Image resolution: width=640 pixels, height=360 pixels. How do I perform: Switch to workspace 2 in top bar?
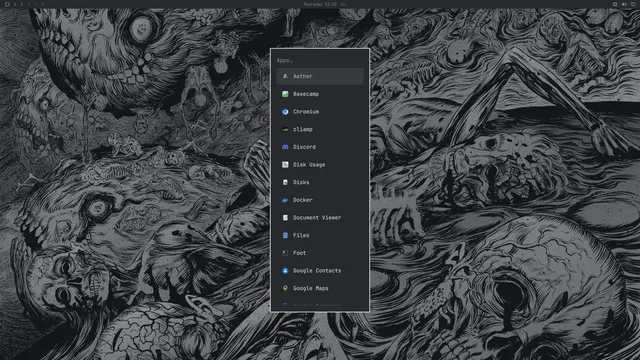(x=22, y=4)
